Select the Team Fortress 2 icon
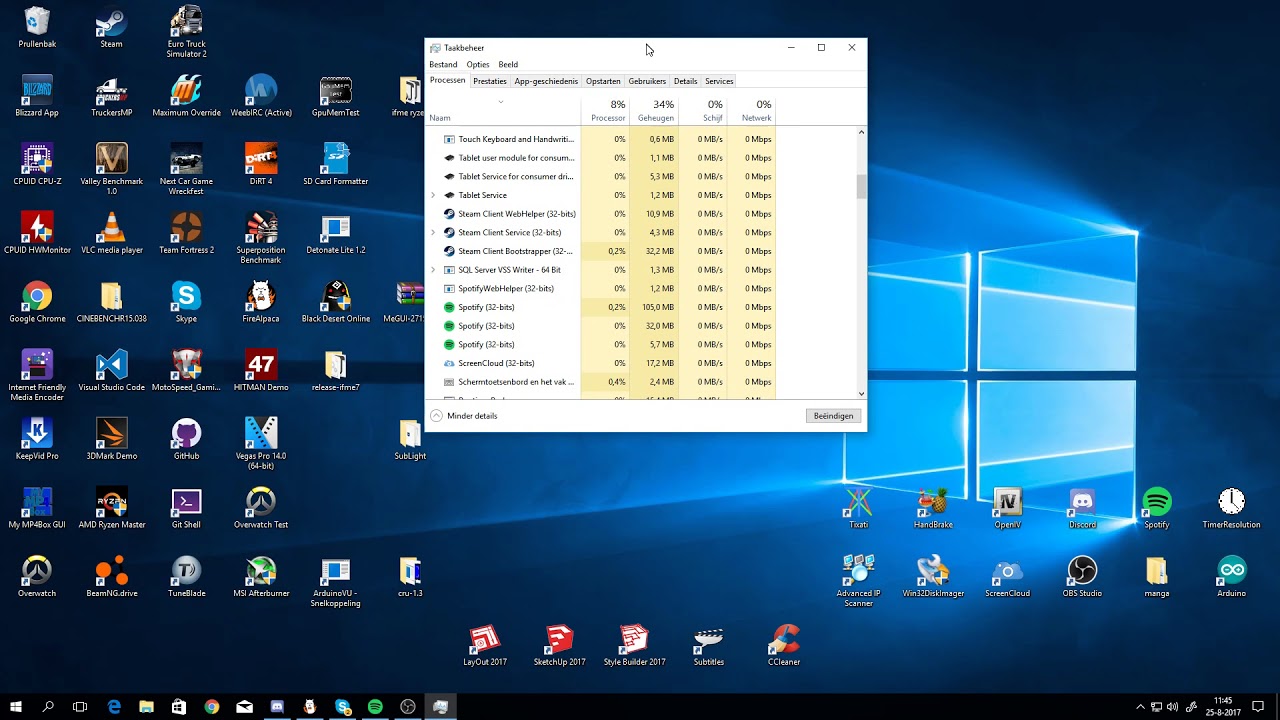The width and height of the screenshot is (1280, 720). click(x=186, y=234)
